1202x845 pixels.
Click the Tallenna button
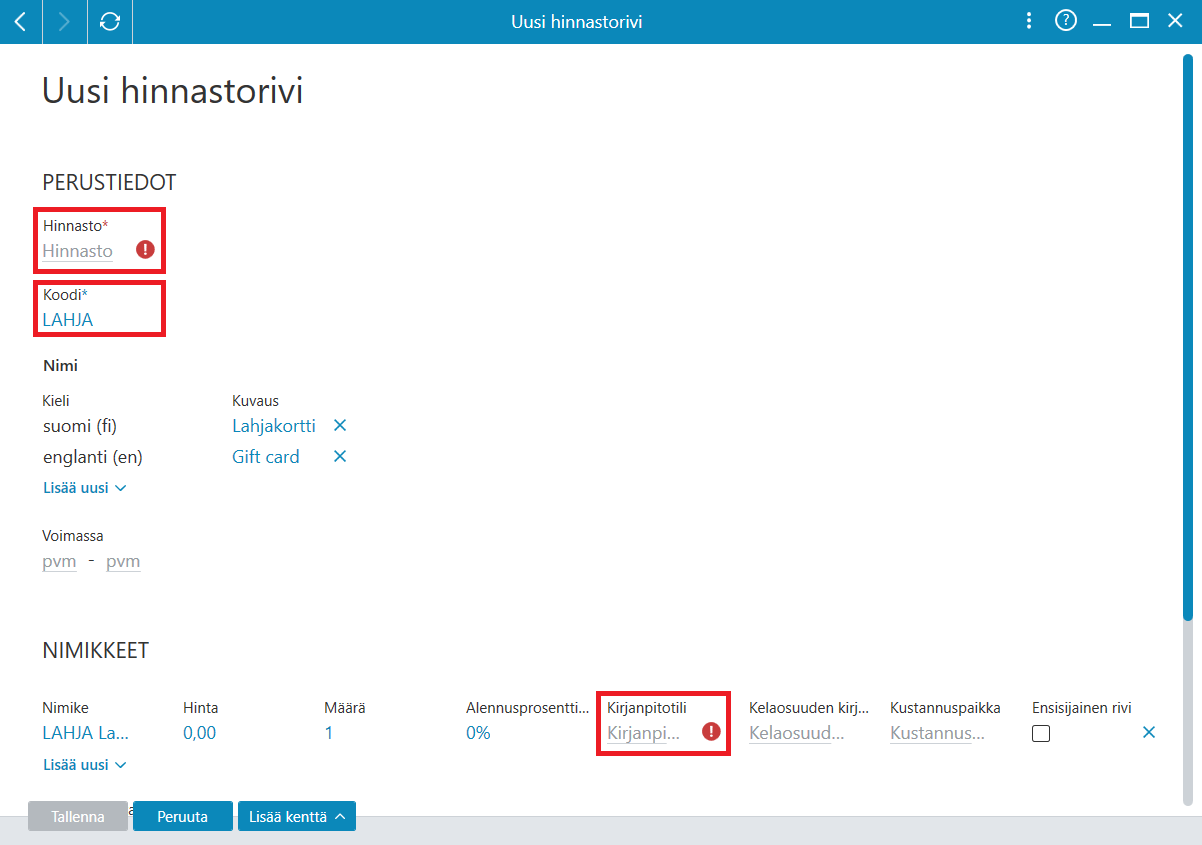78,816
